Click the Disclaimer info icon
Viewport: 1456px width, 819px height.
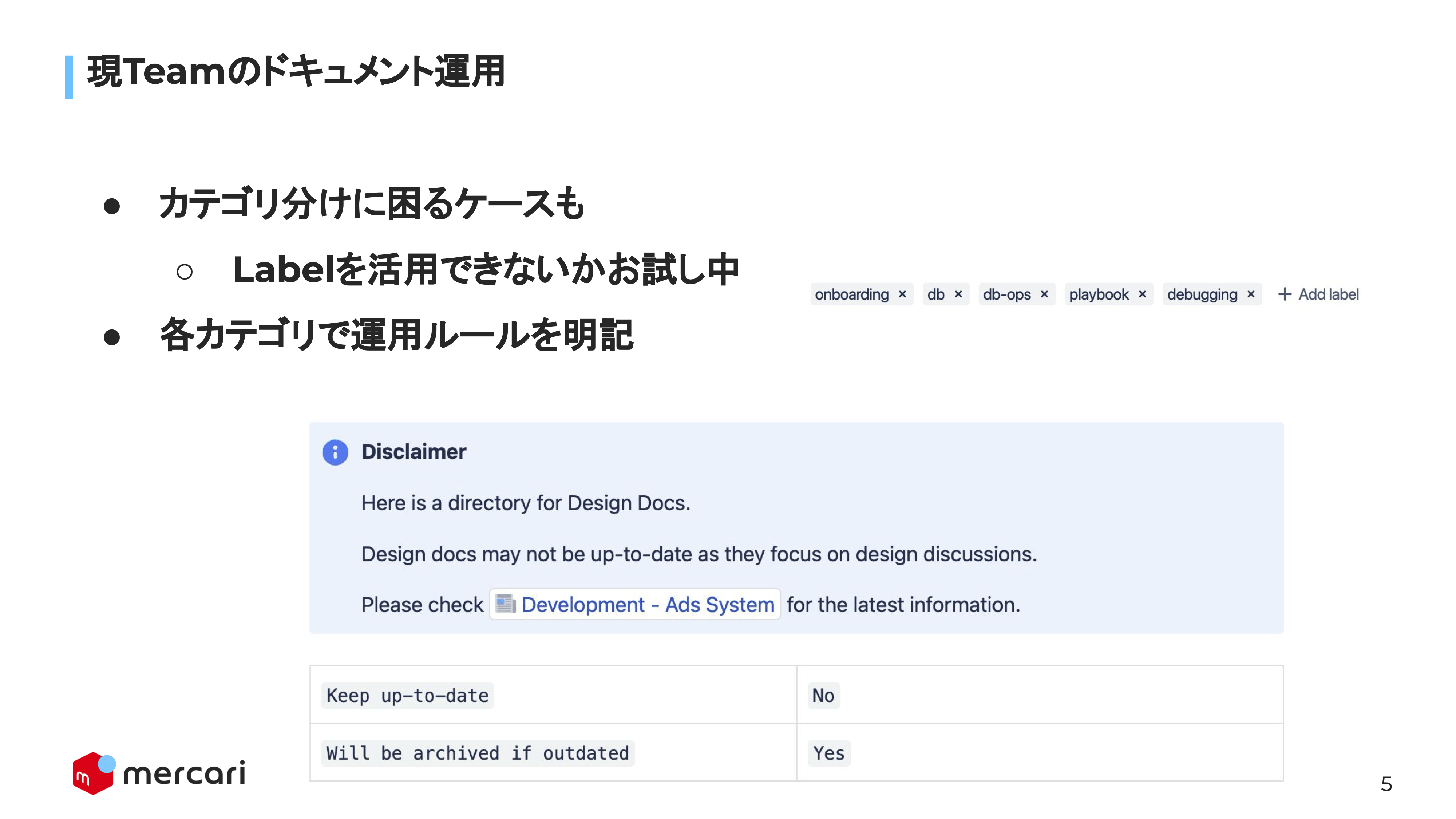point(335,452)
